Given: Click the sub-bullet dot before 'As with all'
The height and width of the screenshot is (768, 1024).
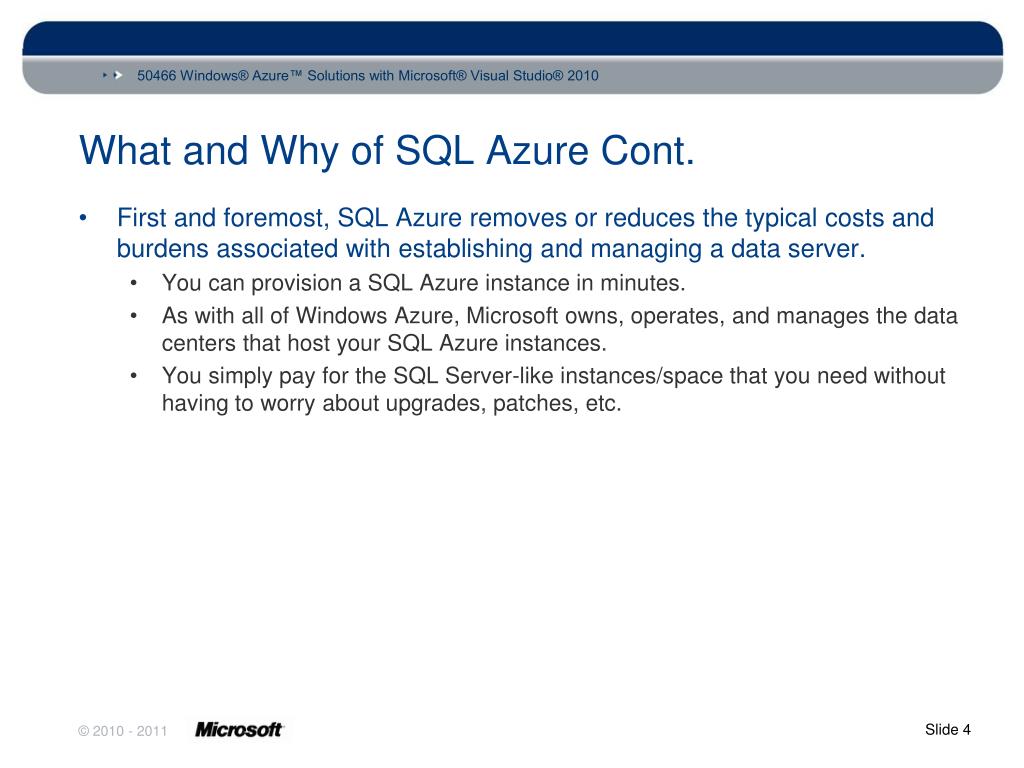Looking at the screenshot, I should (x=133, y=316).
